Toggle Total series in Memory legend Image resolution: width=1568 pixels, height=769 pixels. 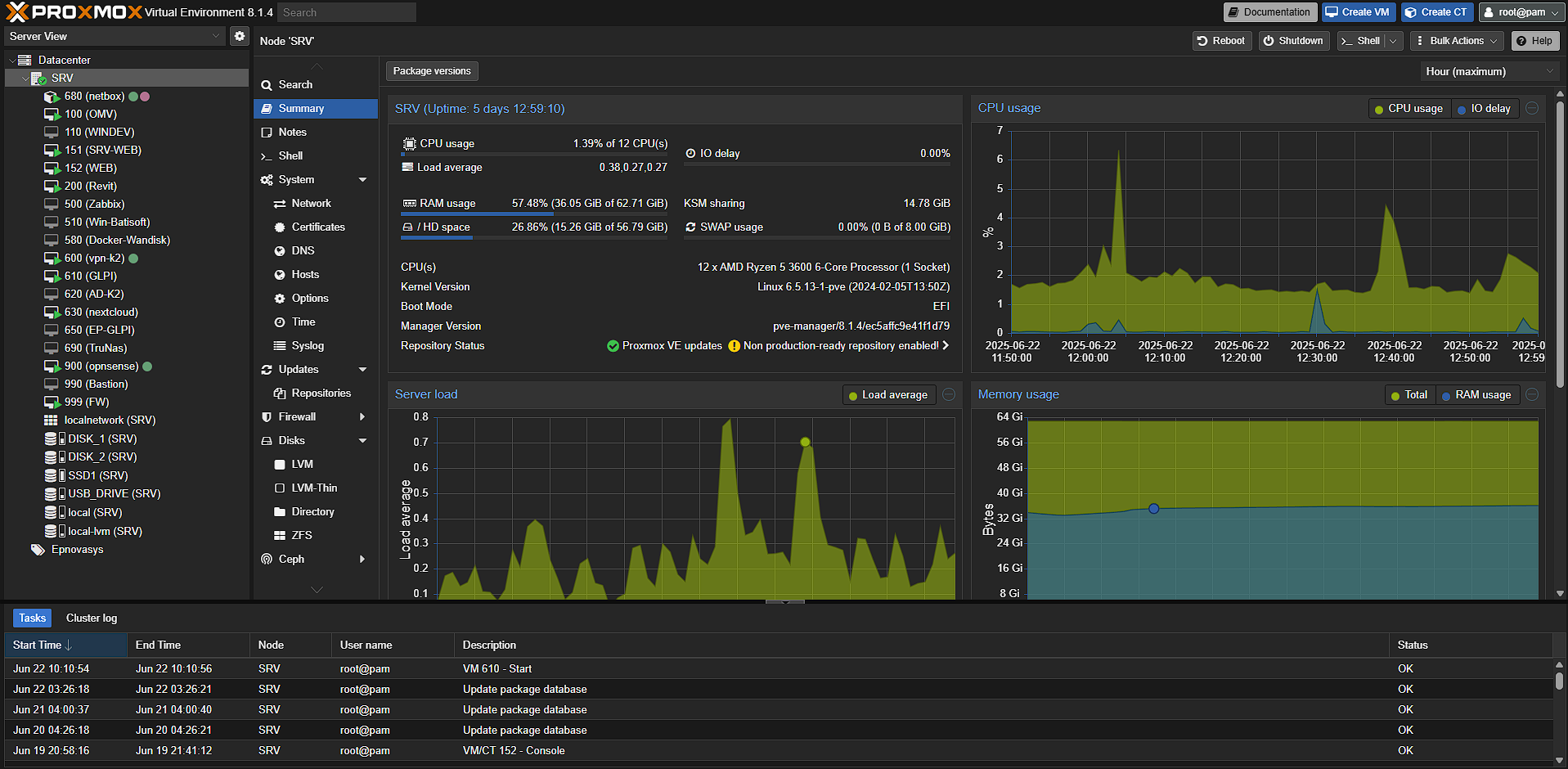coord(1409,394)
